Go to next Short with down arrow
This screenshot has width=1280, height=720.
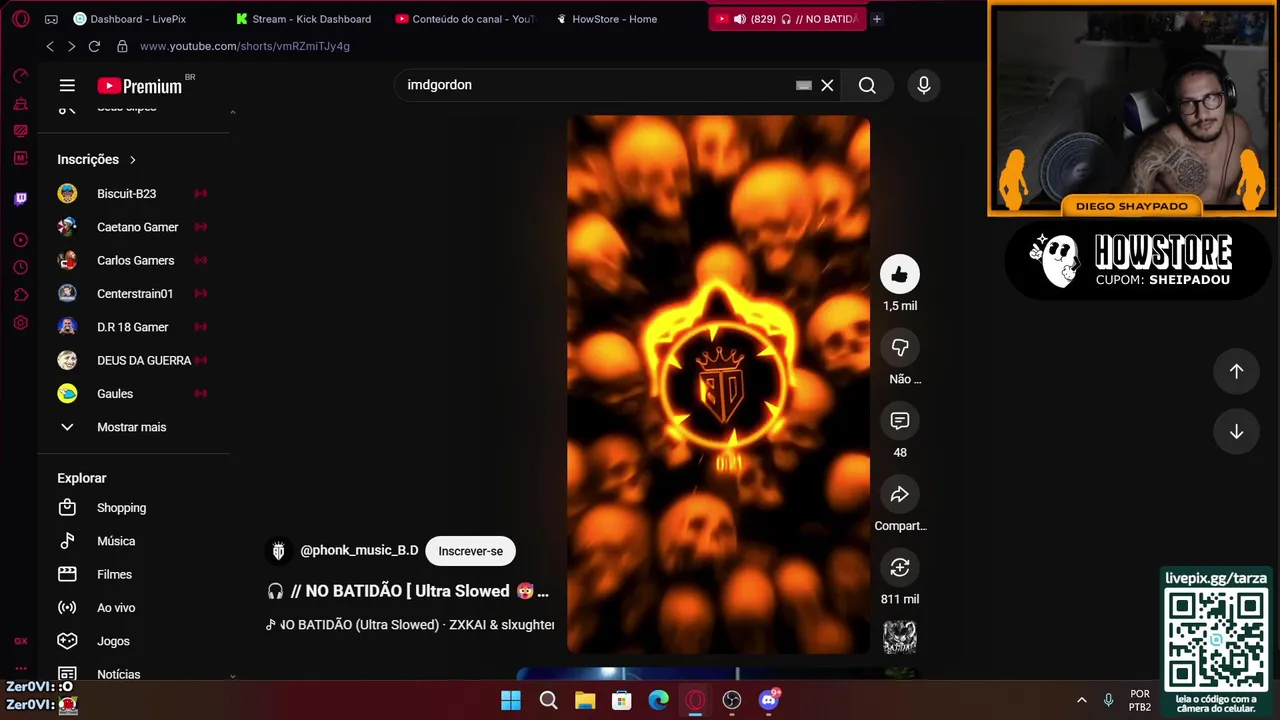click(x=1236, y=432)
